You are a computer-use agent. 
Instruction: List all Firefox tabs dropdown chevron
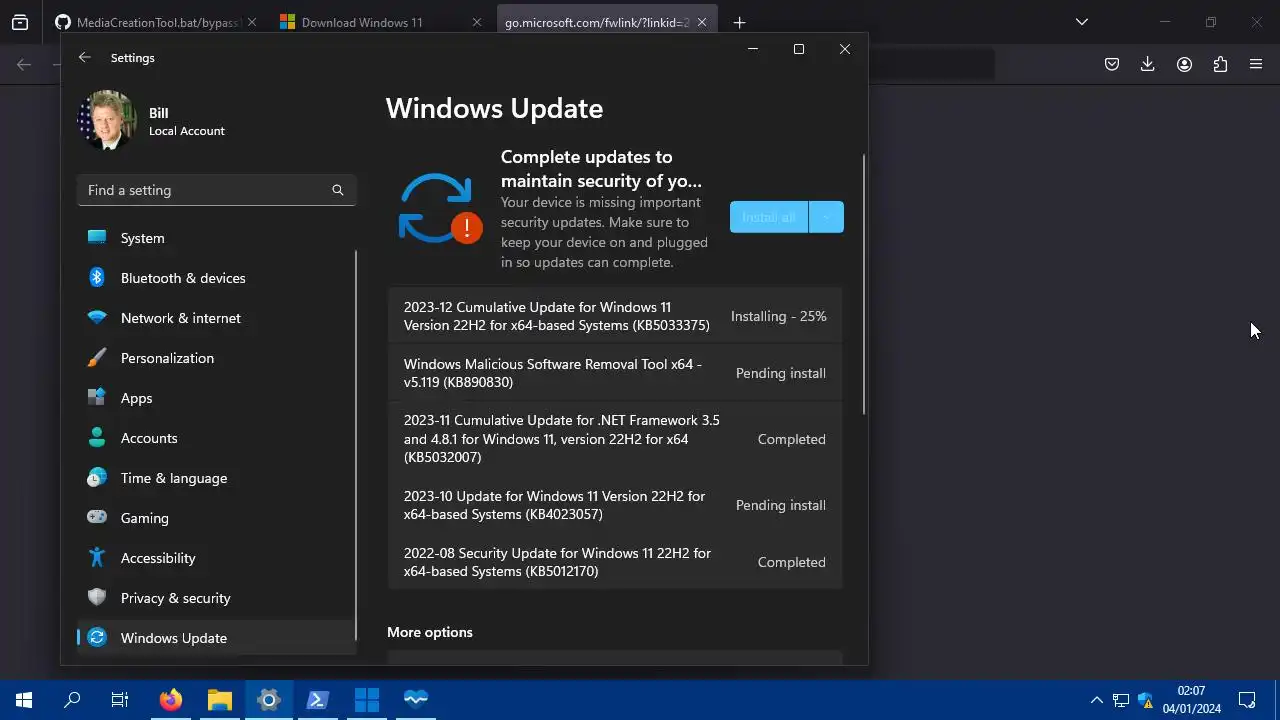[x=1082, y=22]
